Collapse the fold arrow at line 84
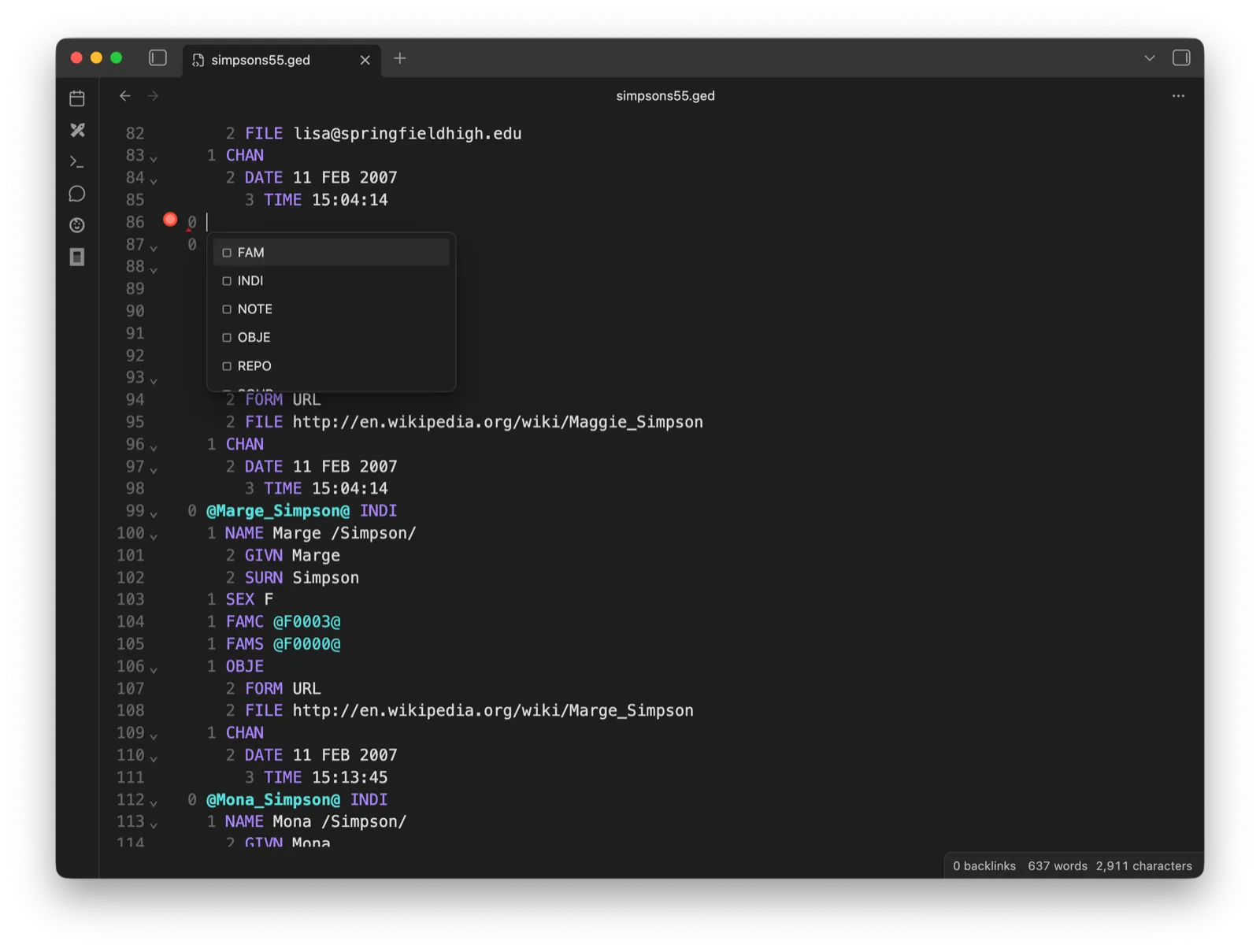The image size is (1260, 952). [x=154, y=180]
